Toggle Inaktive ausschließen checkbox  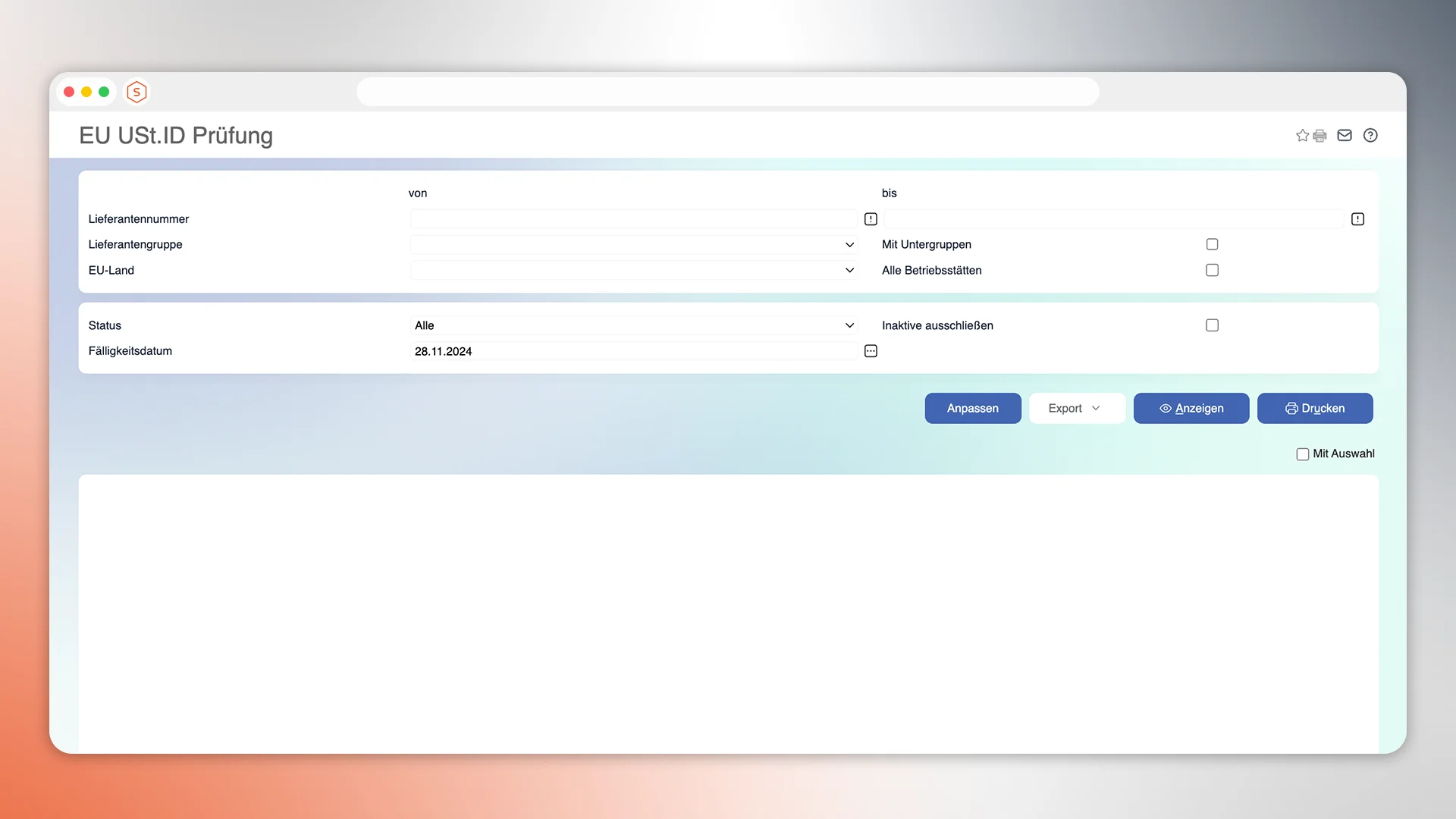pos(1212,325)
